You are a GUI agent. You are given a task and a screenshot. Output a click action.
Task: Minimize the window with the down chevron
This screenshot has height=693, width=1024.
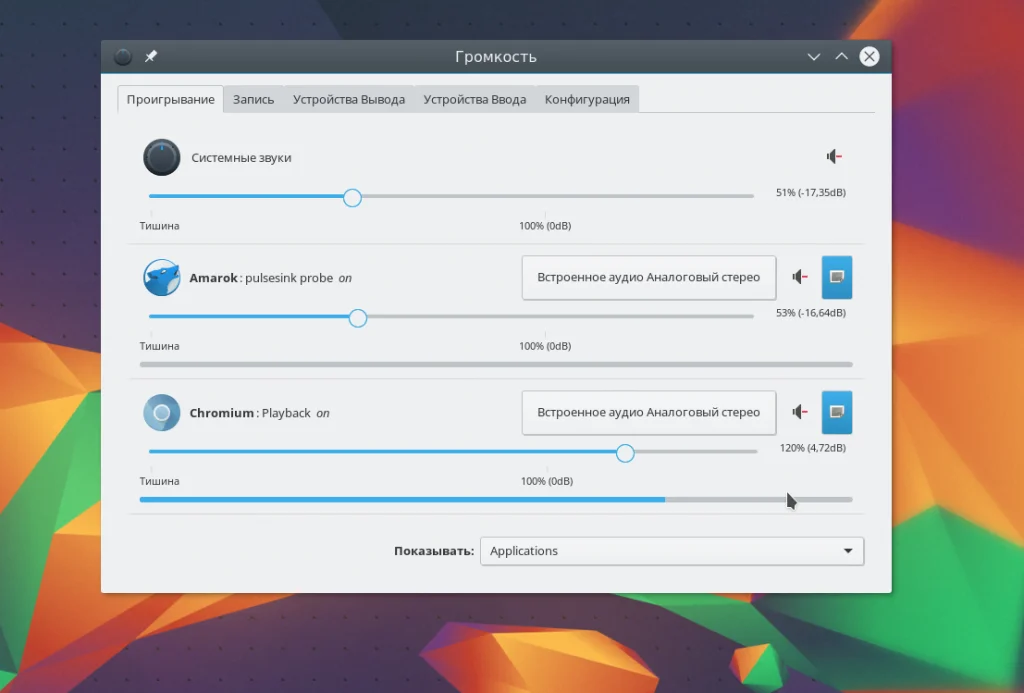tap(814, 57)
